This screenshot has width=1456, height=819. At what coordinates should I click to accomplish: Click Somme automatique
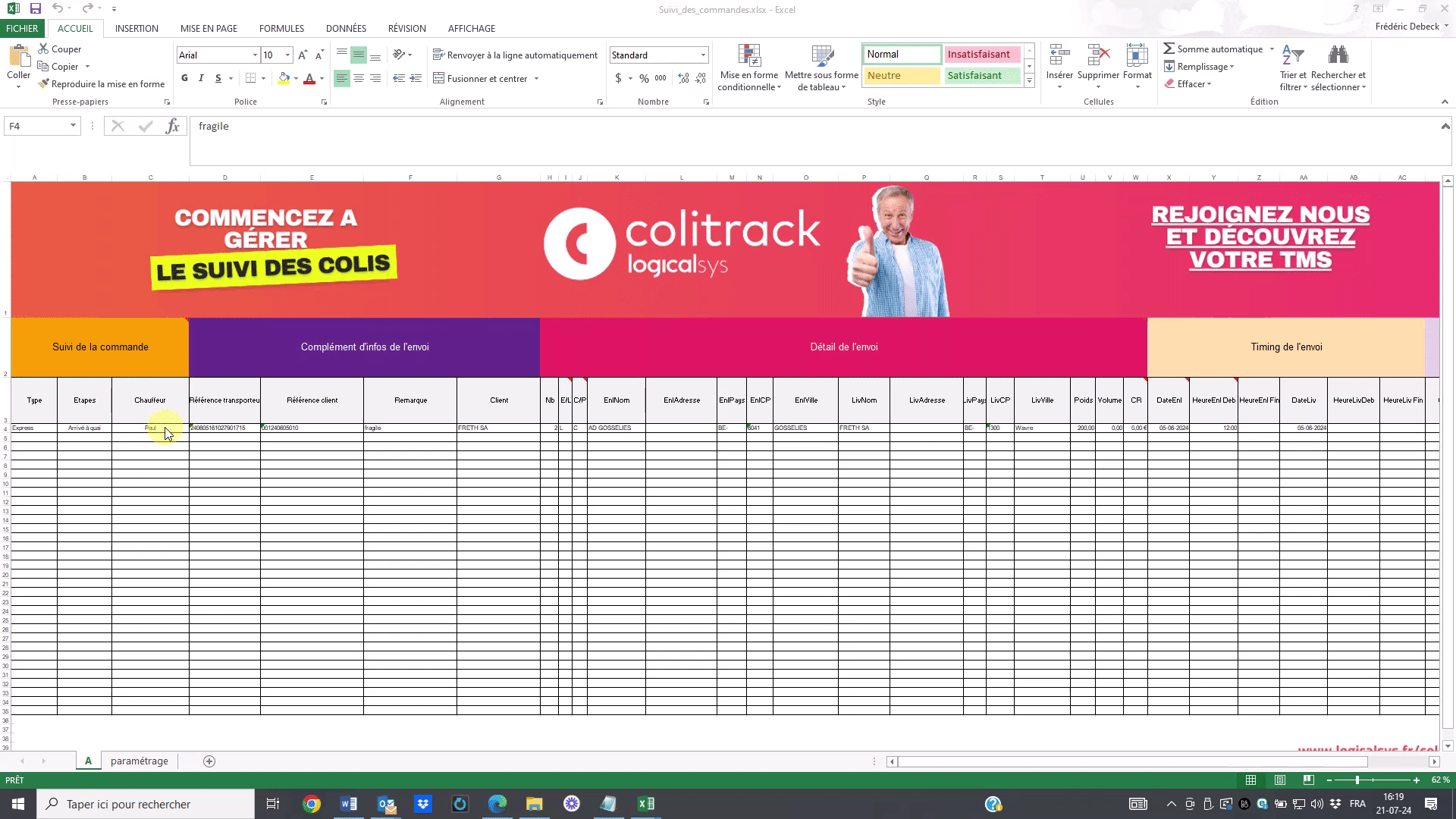[1213, 49]
